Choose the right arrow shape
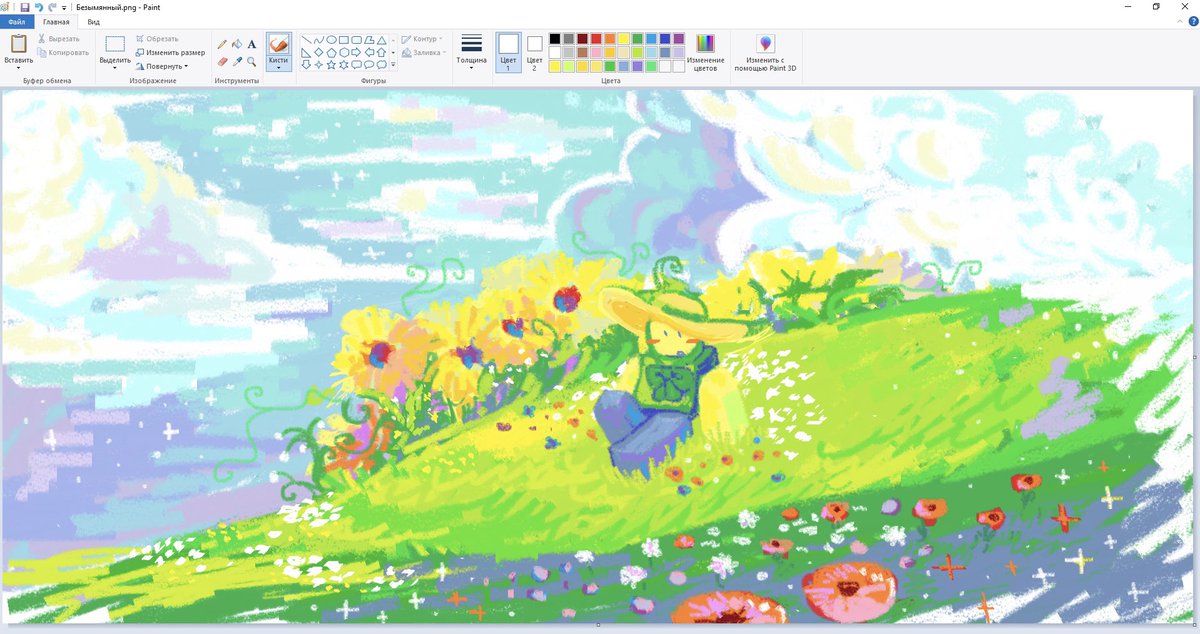Image resolution: width=1200 pixels, height=634 pixels. [x=356, y=52]
